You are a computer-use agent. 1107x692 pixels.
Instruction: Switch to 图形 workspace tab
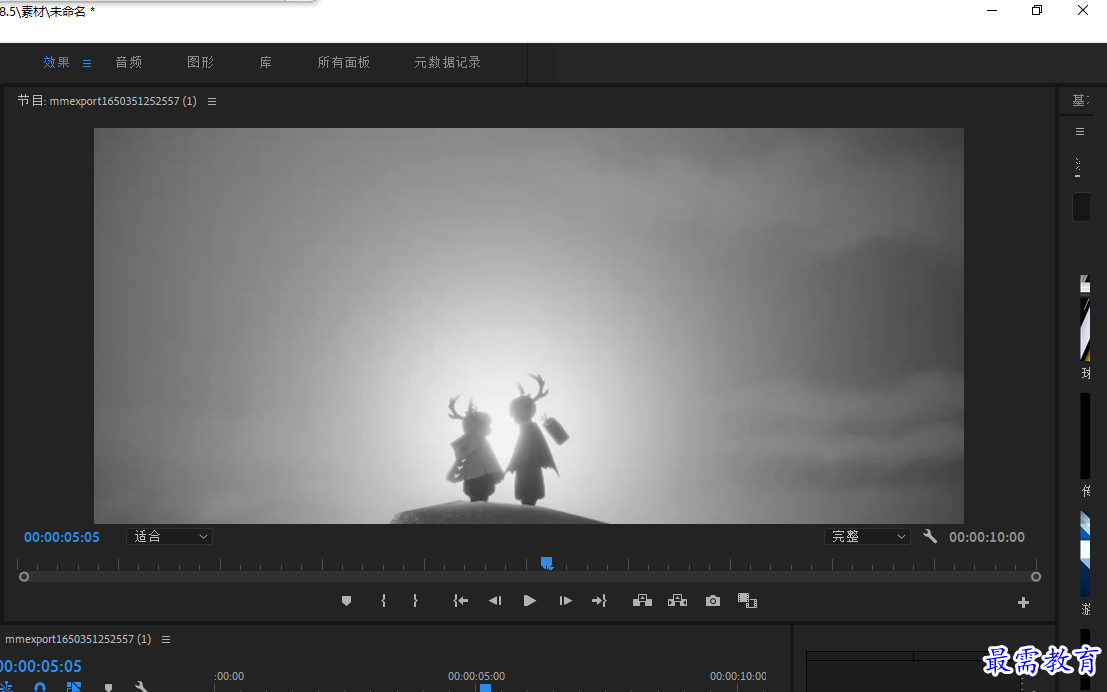(x=201, y=62)
